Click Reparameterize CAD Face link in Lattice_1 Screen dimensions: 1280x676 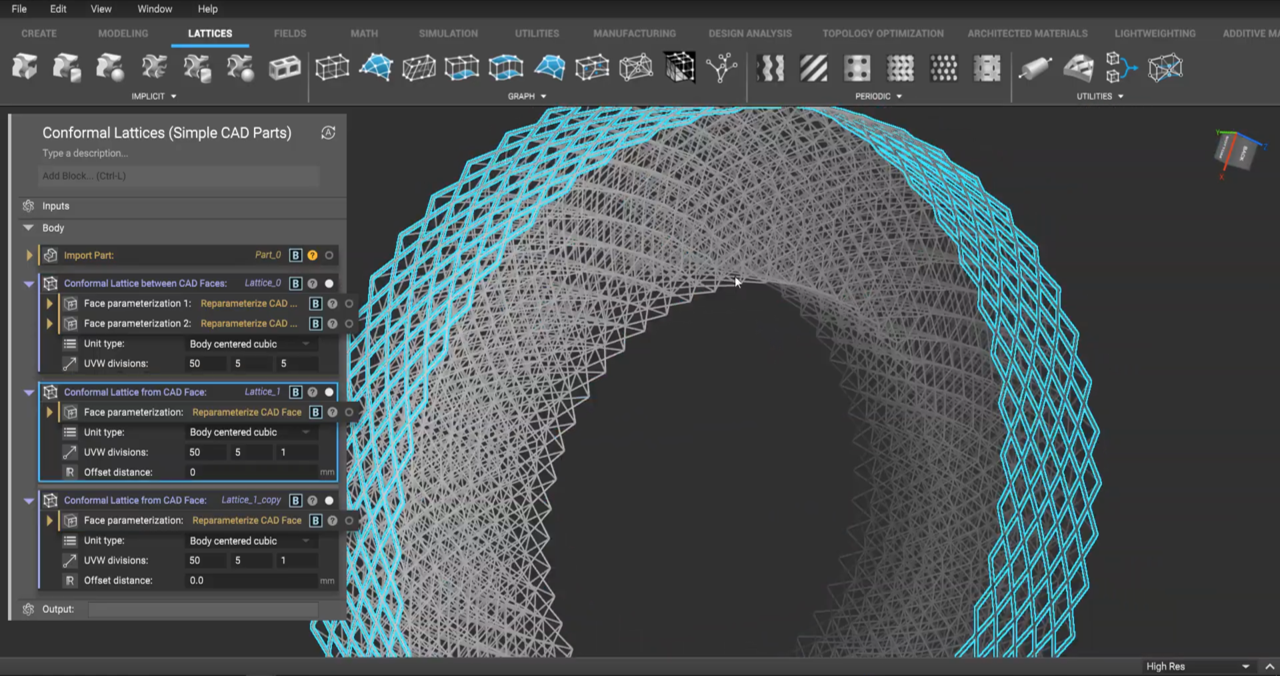tap(247, 412)
